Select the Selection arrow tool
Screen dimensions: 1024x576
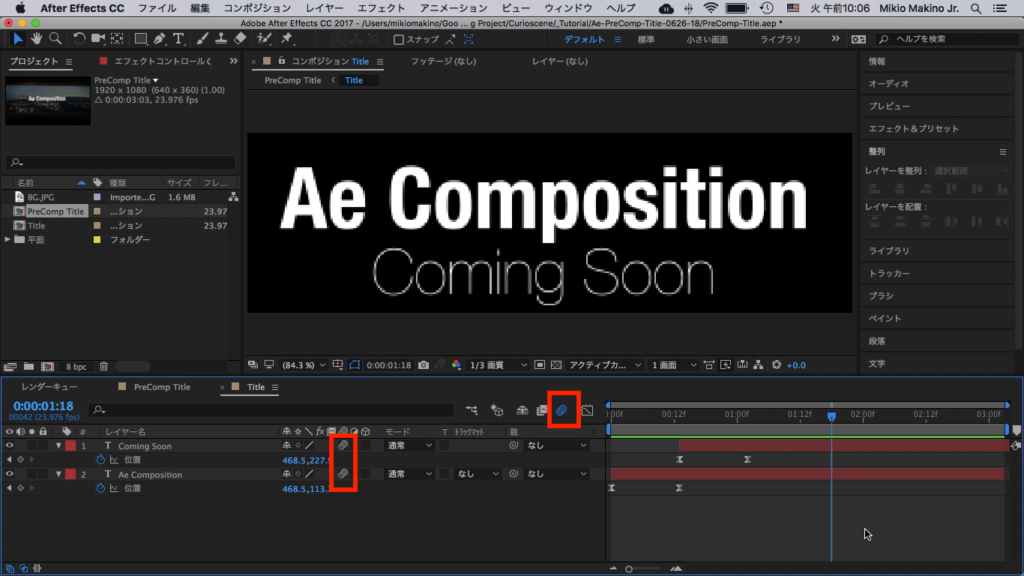click(18, 39)
